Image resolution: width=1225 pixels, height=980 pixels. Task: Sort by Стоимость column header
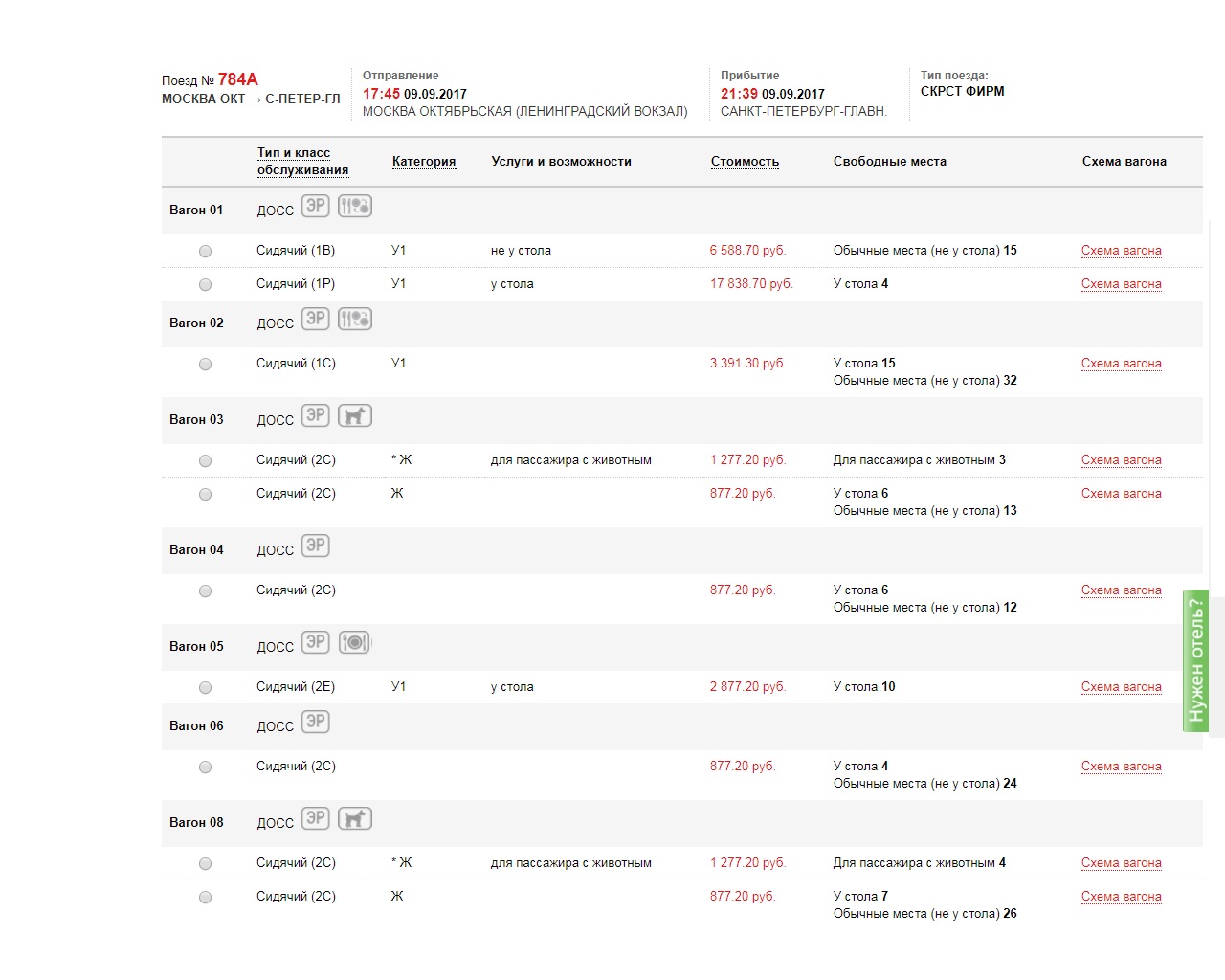pyautogui.click(x=745, y=161)
